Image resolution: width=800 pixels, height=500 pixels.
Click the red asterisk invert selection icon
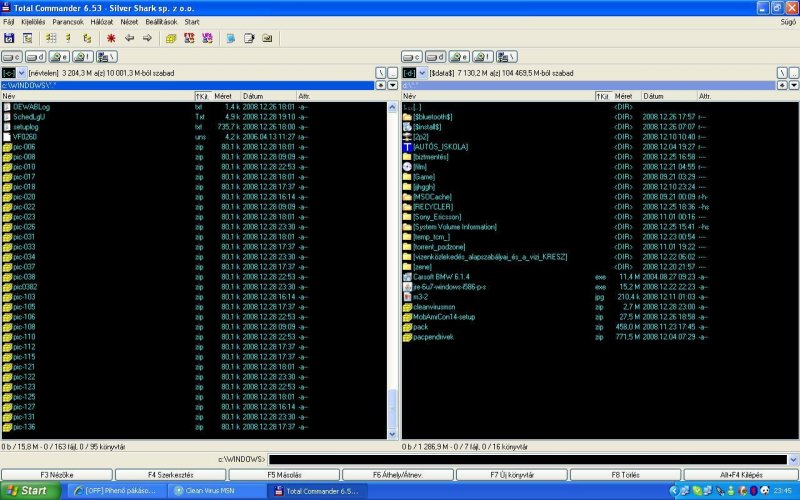[x=111, y=38]
